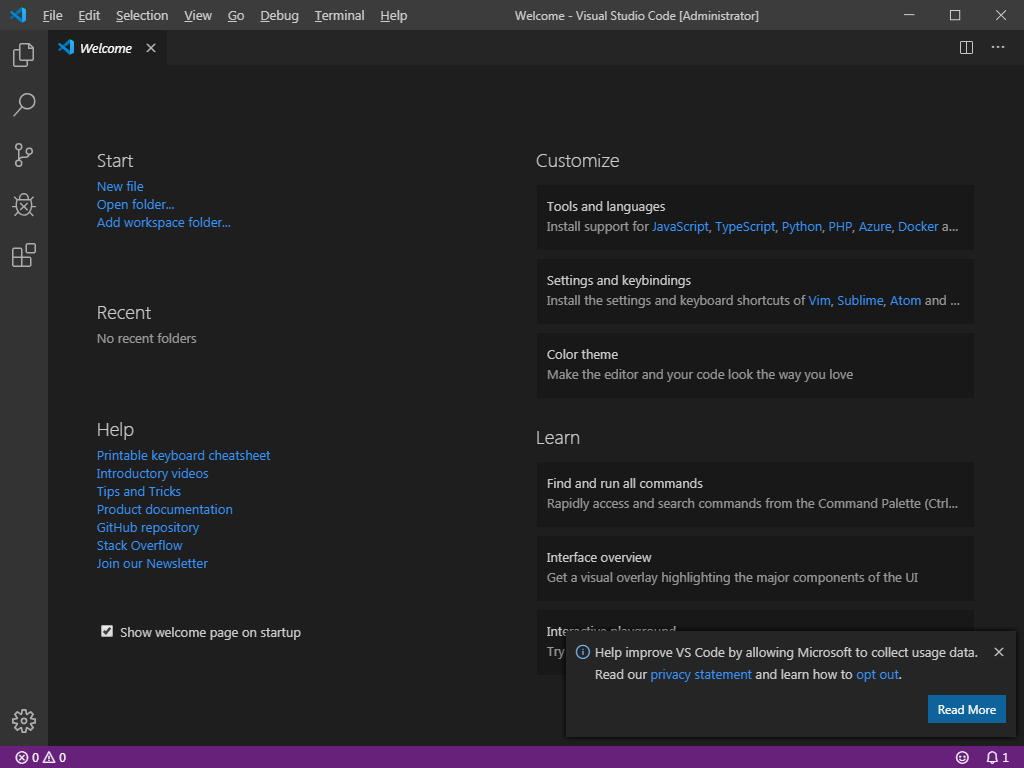Screen dimensions: 1024x768
Task: Open the Help menu
Action: coord(394,15)
